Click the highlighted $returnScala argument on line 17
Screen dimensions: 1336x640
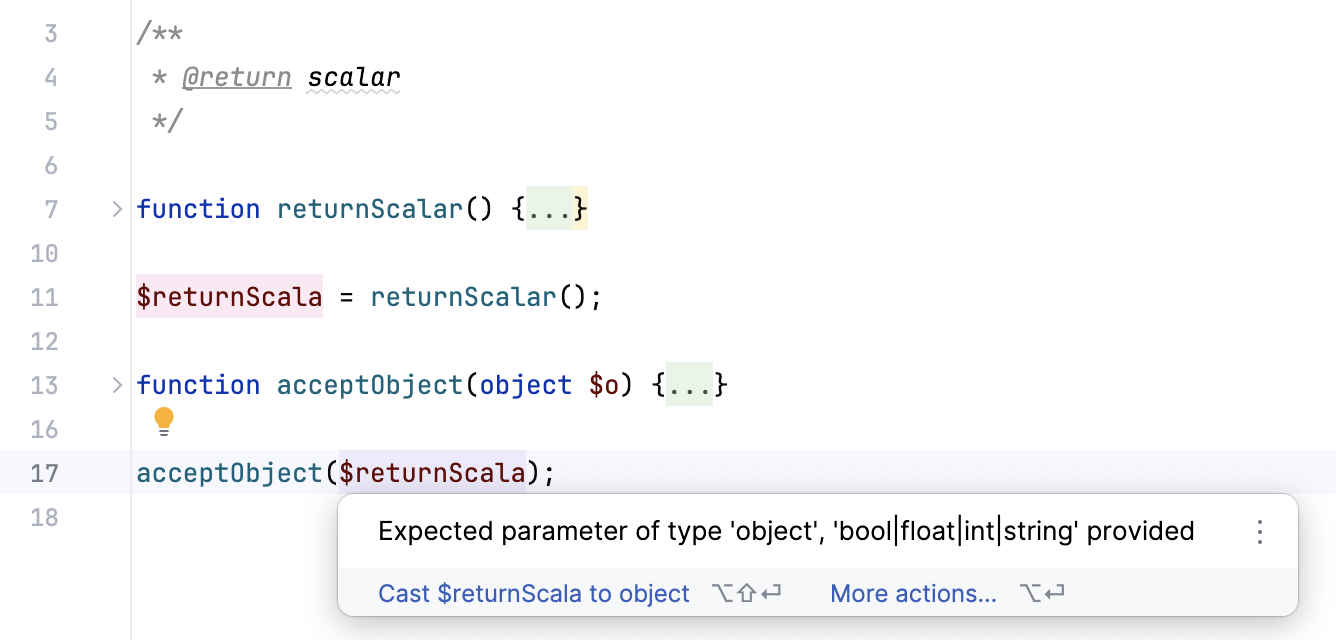[x=432, y=473]
